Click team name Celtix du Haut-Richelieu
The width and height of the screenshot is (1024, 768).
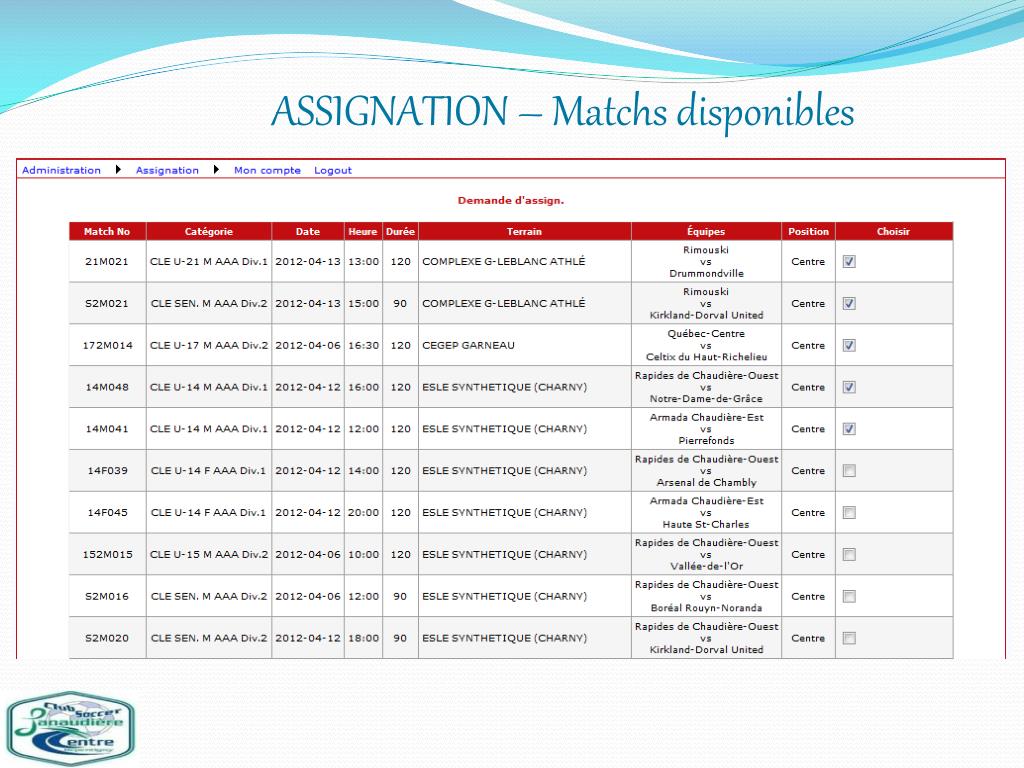(706, 357)
